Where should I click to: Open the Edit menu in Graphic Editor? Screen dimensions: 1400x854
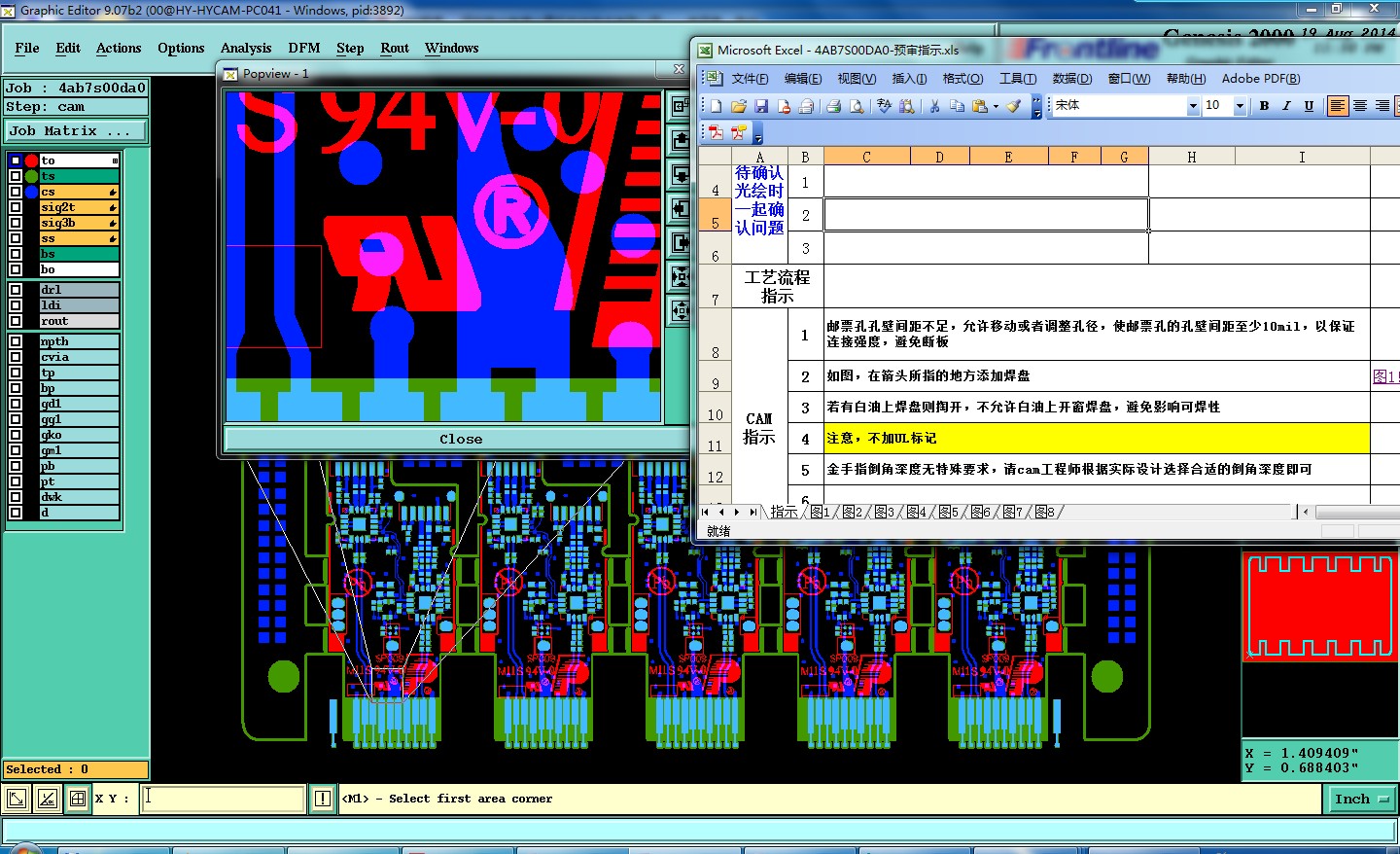[x=68, y=48]
